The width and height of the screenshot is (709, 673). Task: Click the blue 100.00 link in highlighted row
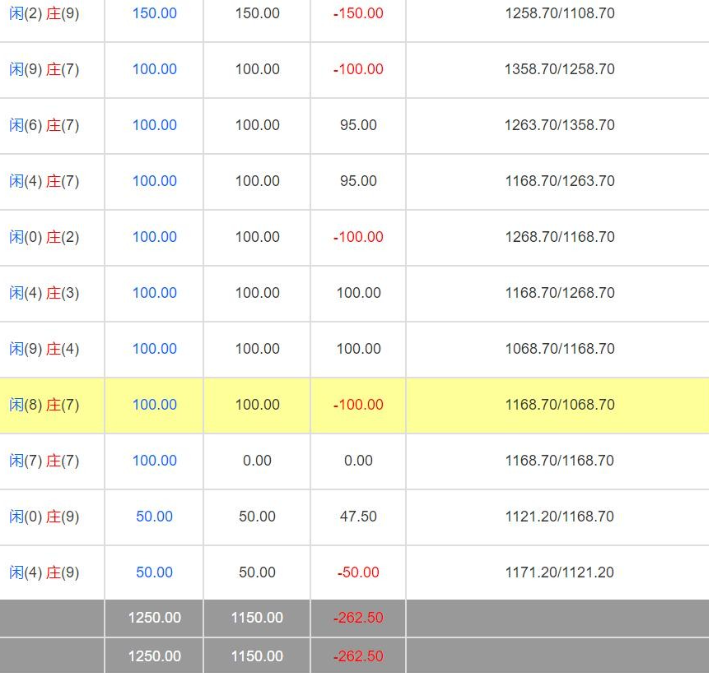click(154, 405)
